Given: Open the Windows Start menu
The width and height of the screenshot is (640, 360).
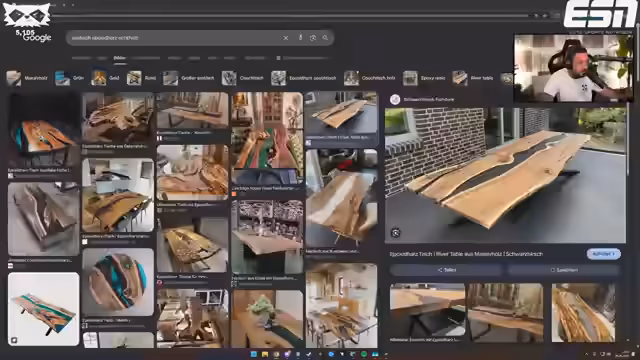Looking at the screenshot, I should [x=253, y=354].
